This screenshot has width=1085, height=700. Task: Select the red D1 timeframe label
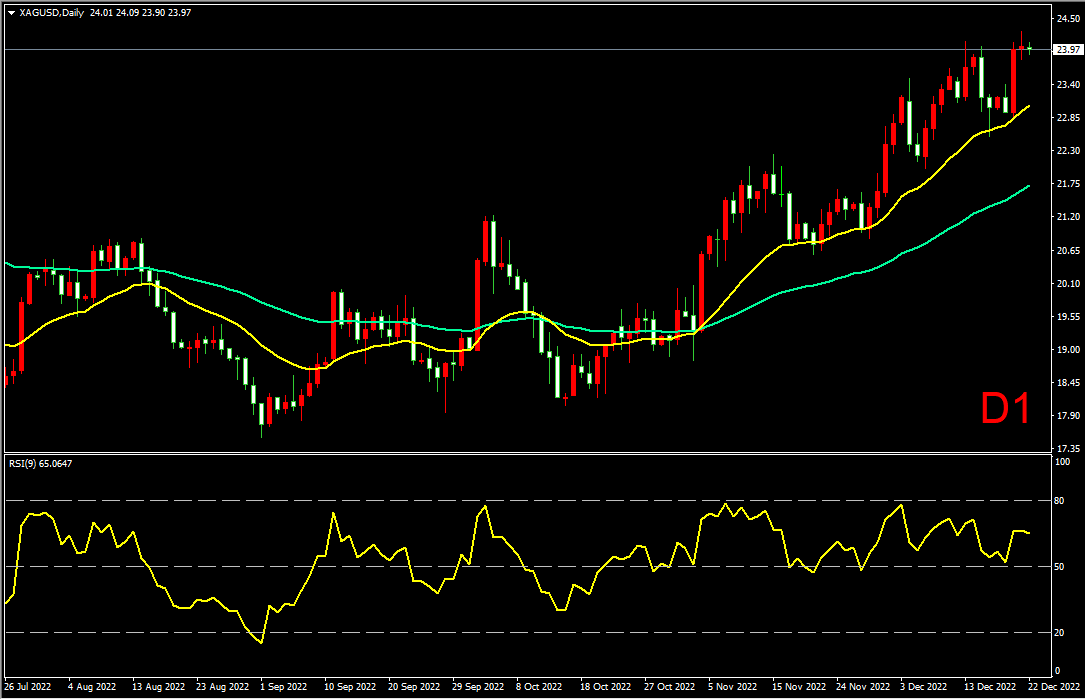(1005, 408)
